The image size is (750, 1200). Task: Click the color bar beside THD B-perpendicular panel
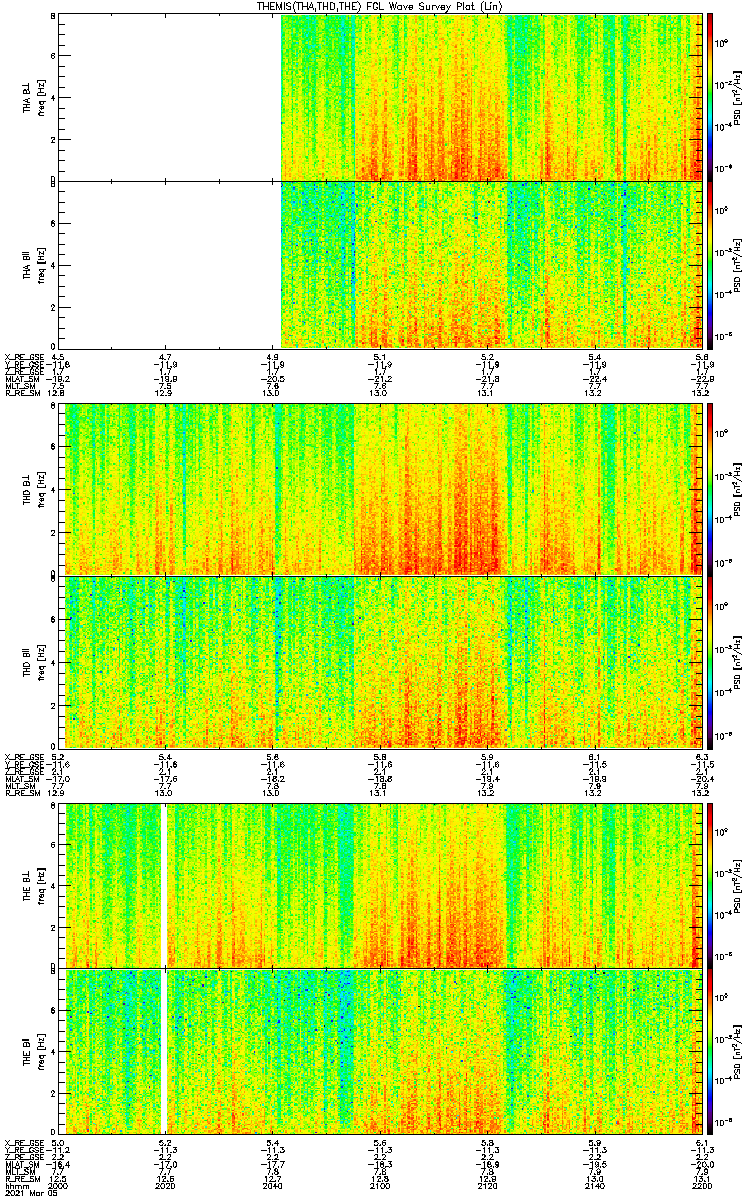(710, 490)
